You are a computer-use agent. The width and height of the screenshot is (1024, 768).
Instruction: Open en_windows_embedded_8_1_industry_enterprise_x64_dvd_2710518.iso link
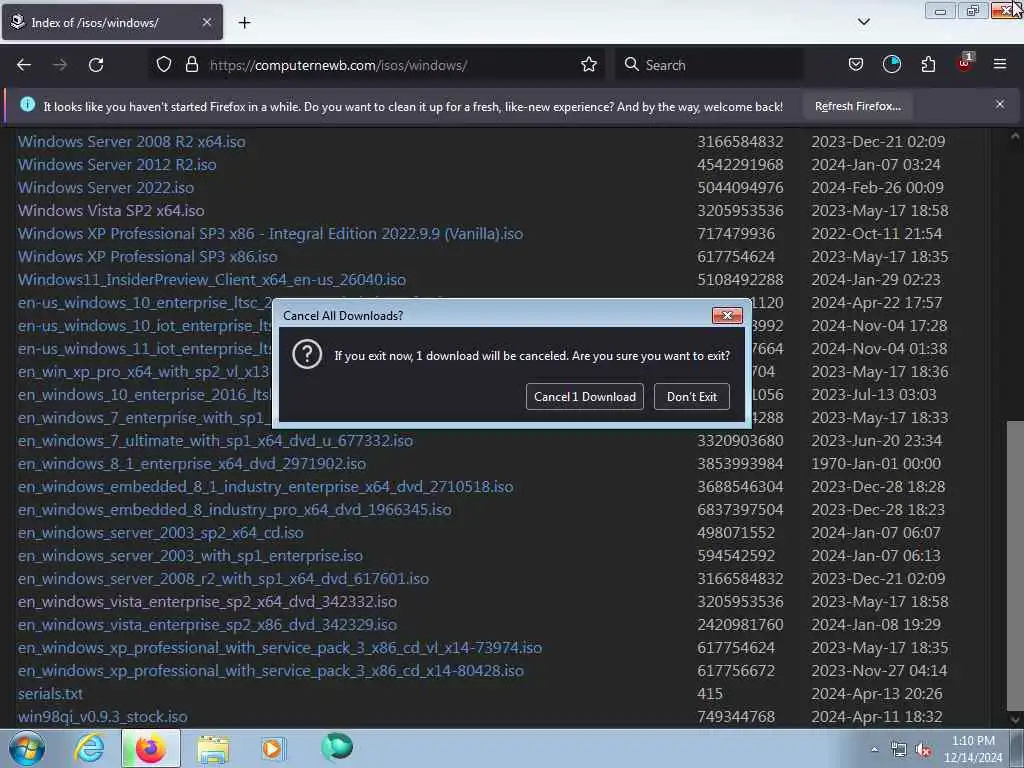tap(266, 487)
